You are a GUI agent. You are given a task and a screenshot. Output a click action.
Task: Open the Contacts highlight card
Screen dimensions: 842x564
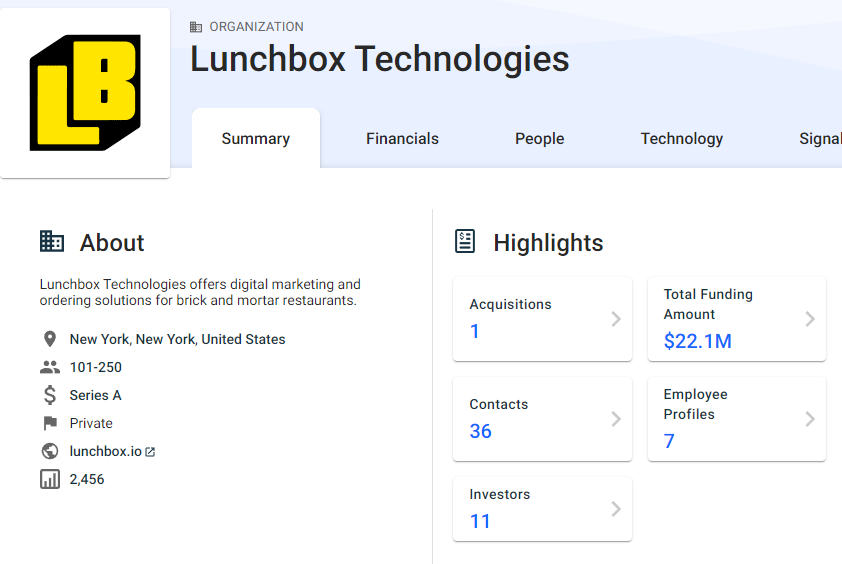tap(542, 419)
